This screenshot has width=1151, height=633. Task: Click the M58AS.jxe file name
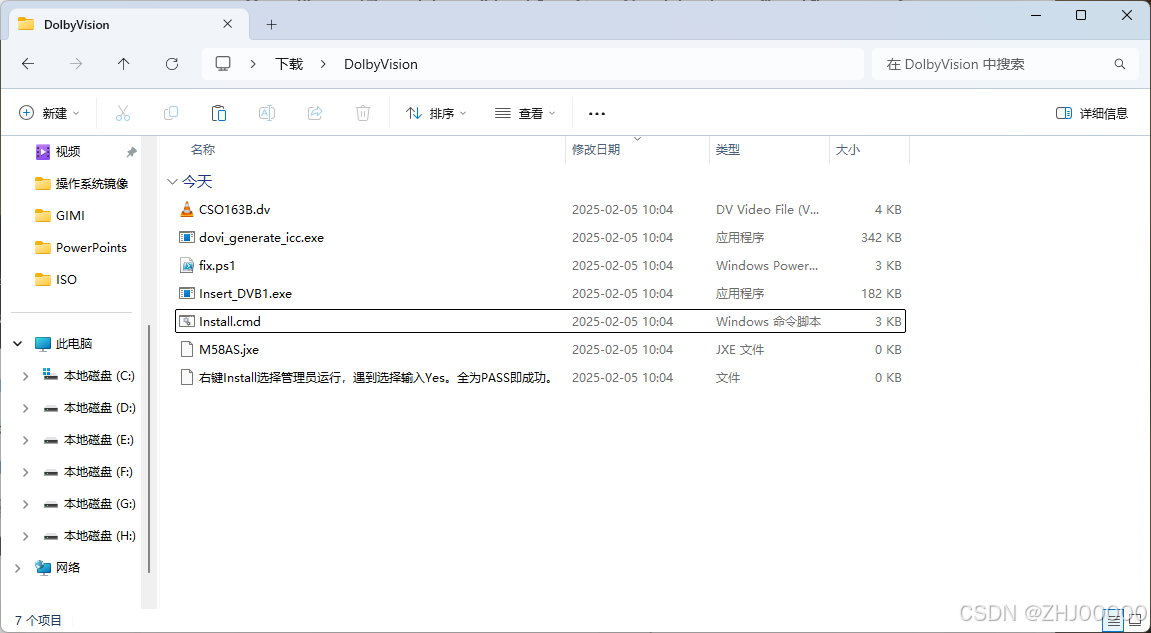[229, 350]
